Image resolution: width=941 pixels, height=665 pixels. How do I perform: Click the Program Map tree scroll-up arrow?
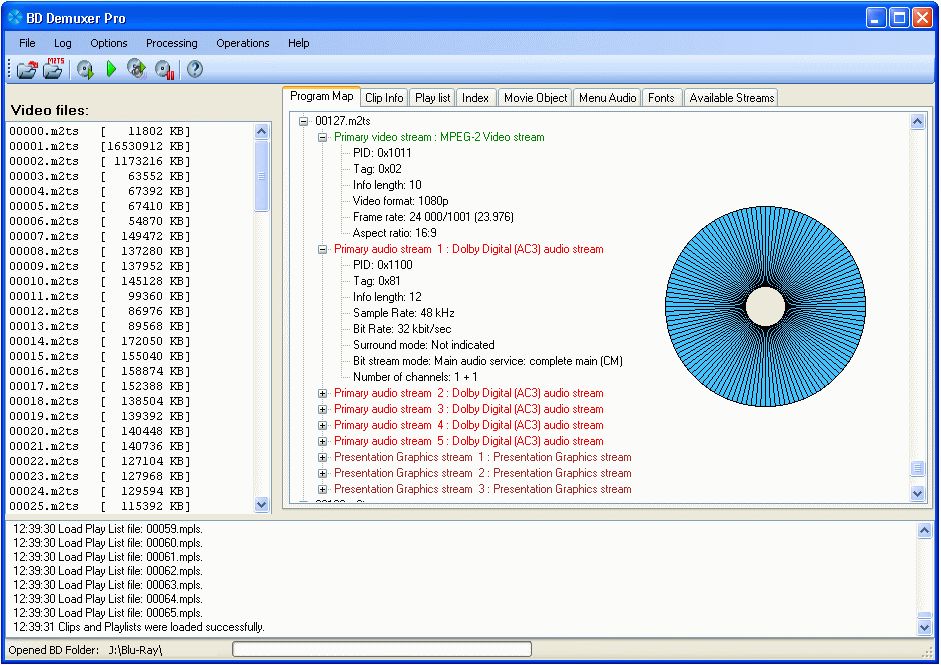918,122
